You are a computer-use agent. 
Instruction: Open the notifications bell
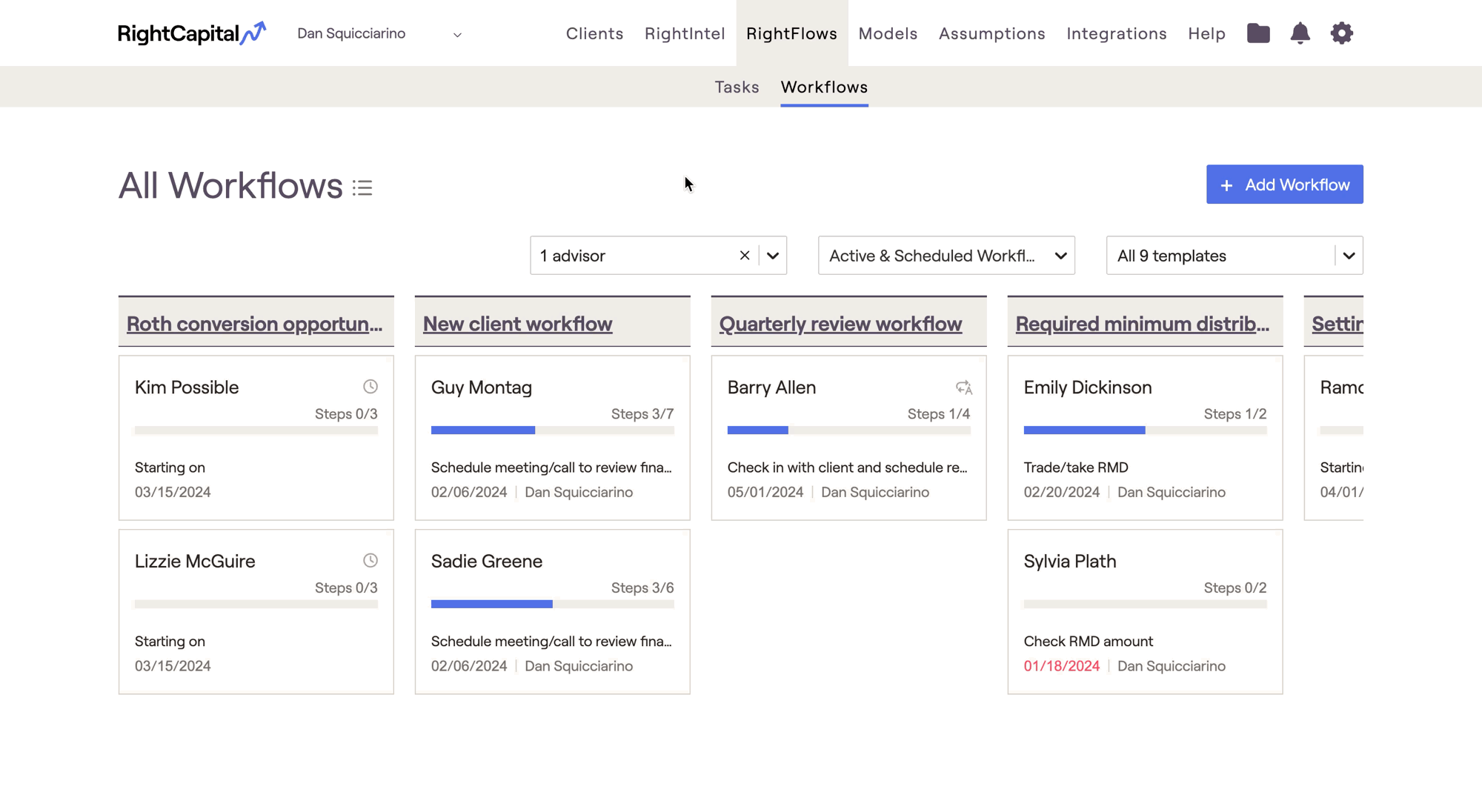coord(1300,33)
